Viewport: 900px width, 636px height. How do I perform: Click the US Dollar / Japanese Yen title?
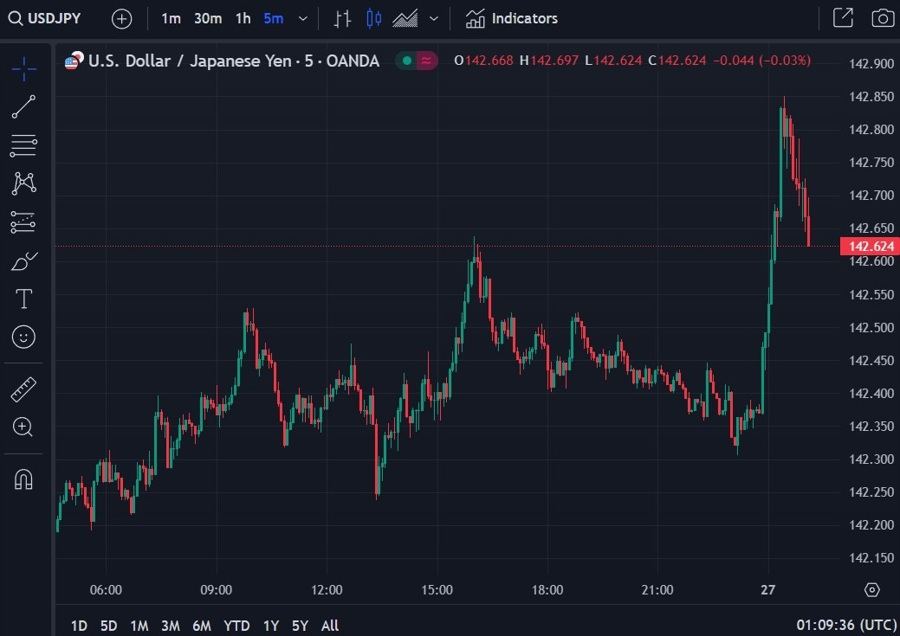(234, 61)
